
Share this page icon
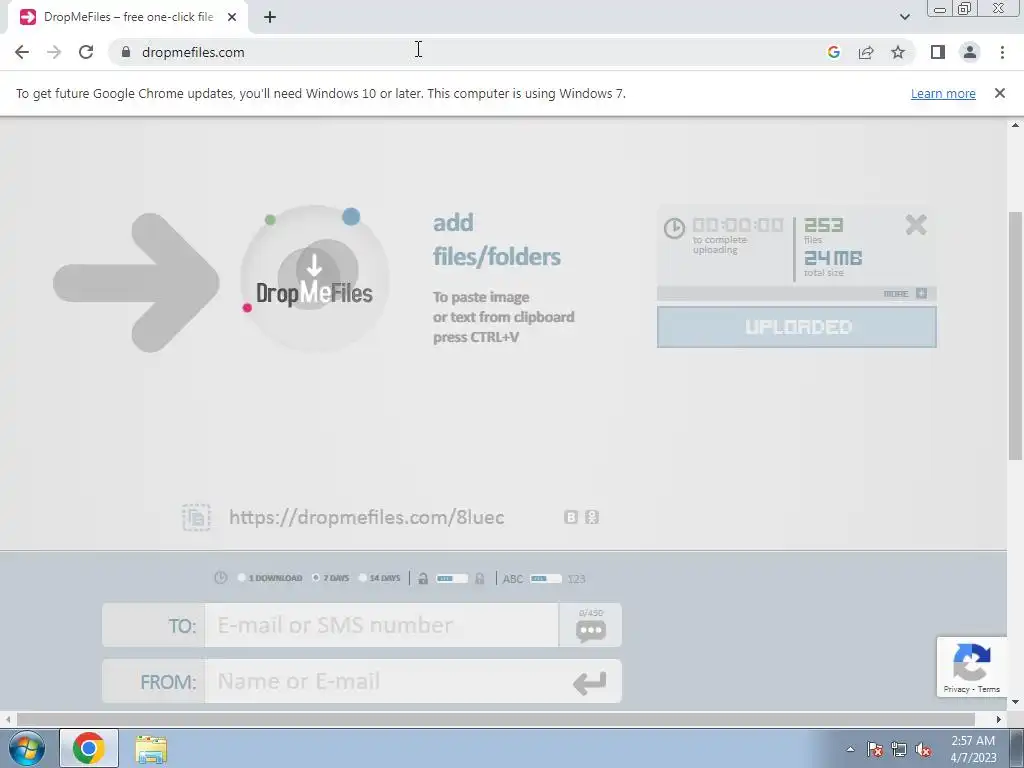(x=866, y=52)
